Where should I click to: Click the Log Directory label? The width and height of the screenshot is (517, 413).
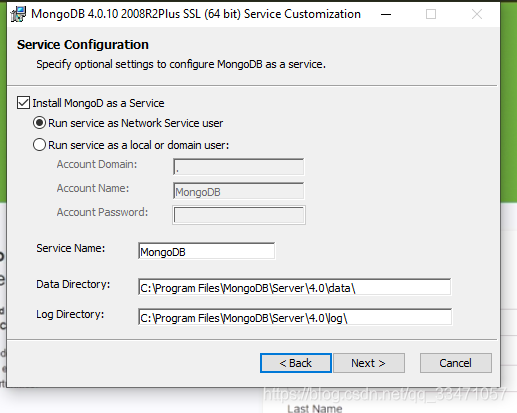[x=70, y=314]
